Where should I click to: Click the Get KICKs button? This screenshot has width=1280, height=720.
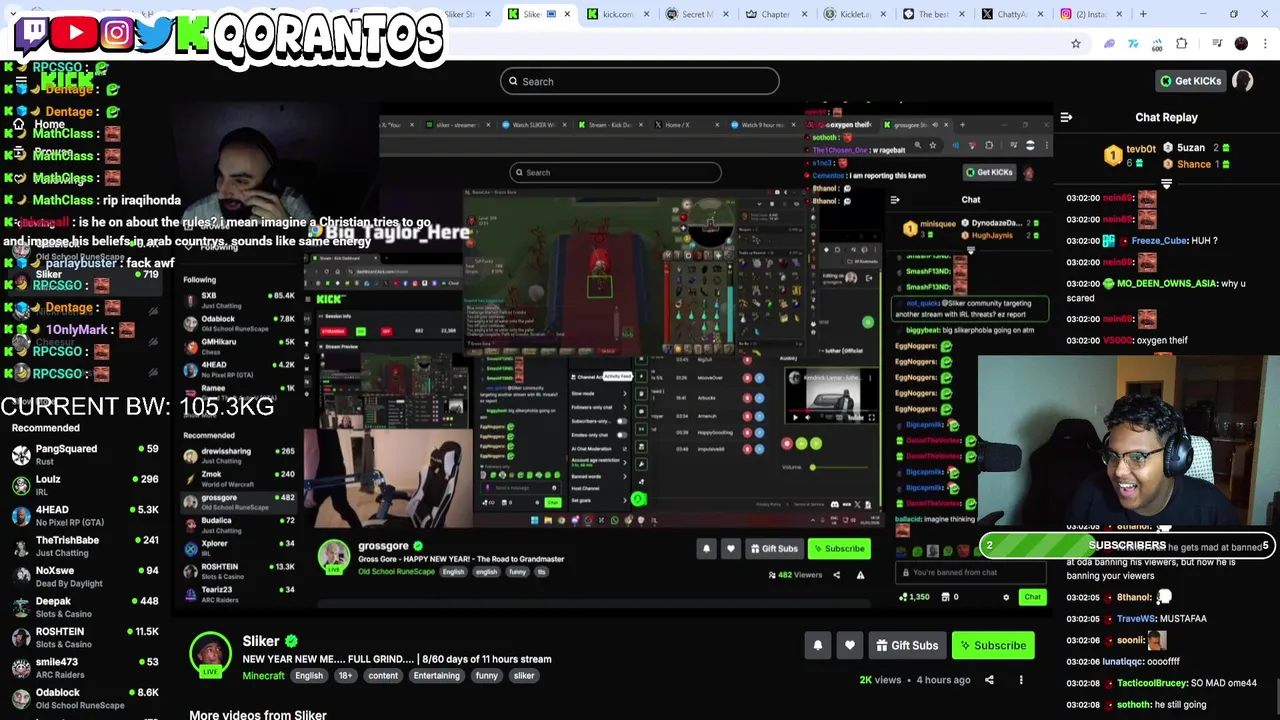click(1190, 81)
